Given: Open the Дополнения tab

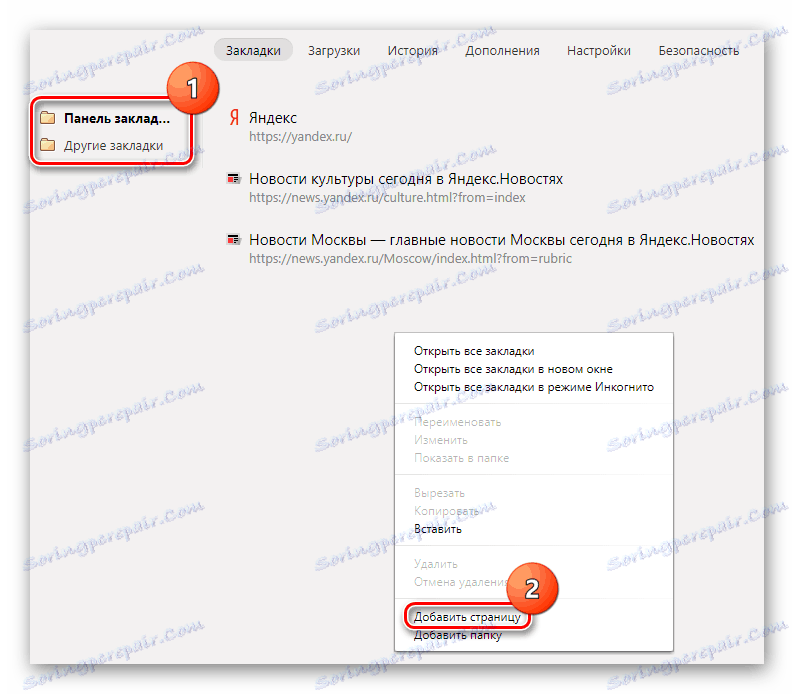Looking at the screenshot, I should [x=502, y=51].
